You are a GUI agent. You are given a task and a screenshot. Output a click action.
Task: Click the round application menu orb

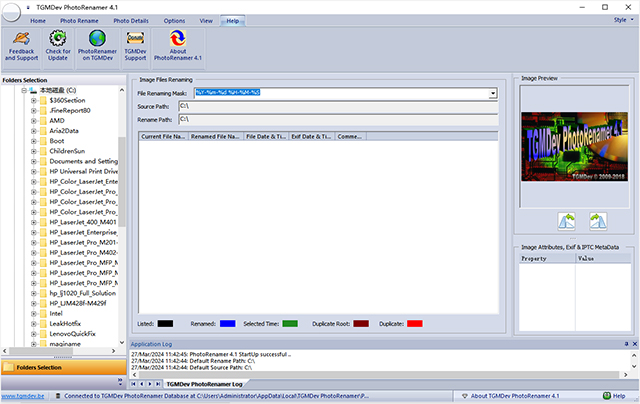coord(11,12)
